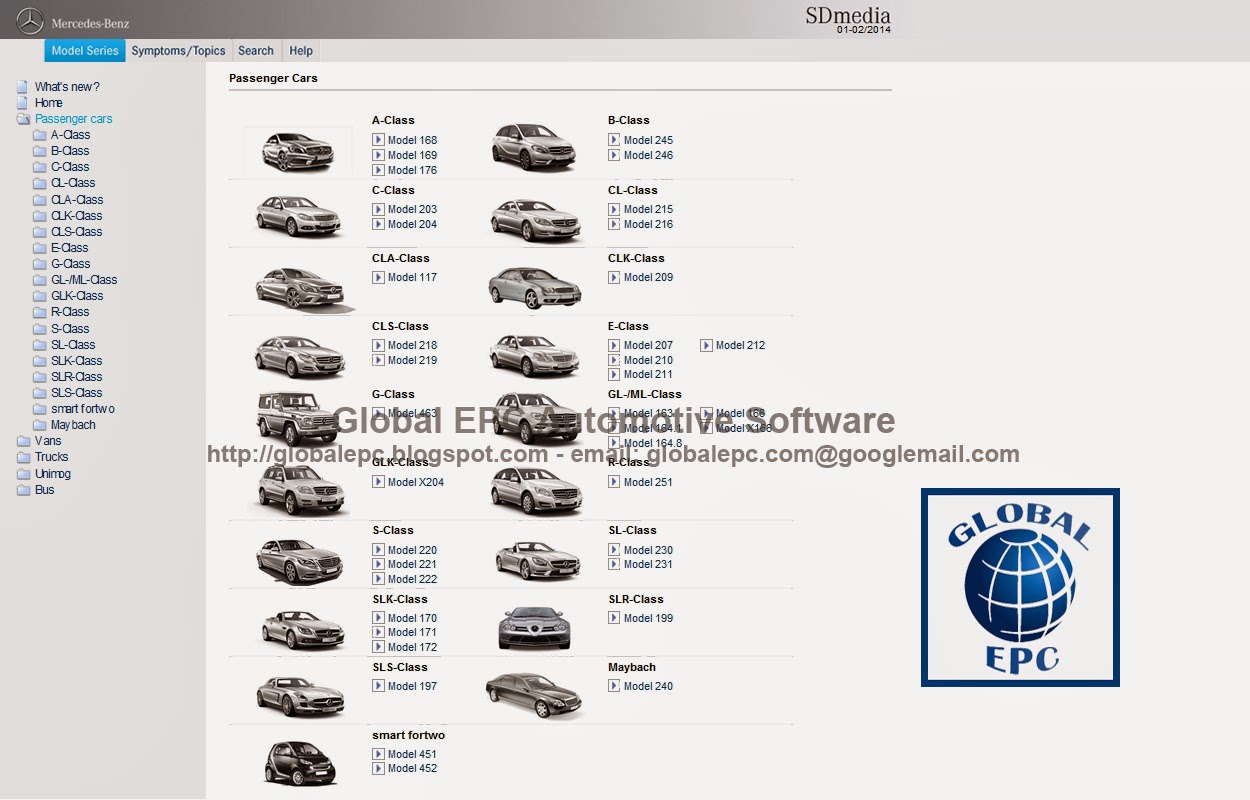Click arrow icon beside Model 215
The width and height of the screenshot is (1250, 800).
point(614,209)
